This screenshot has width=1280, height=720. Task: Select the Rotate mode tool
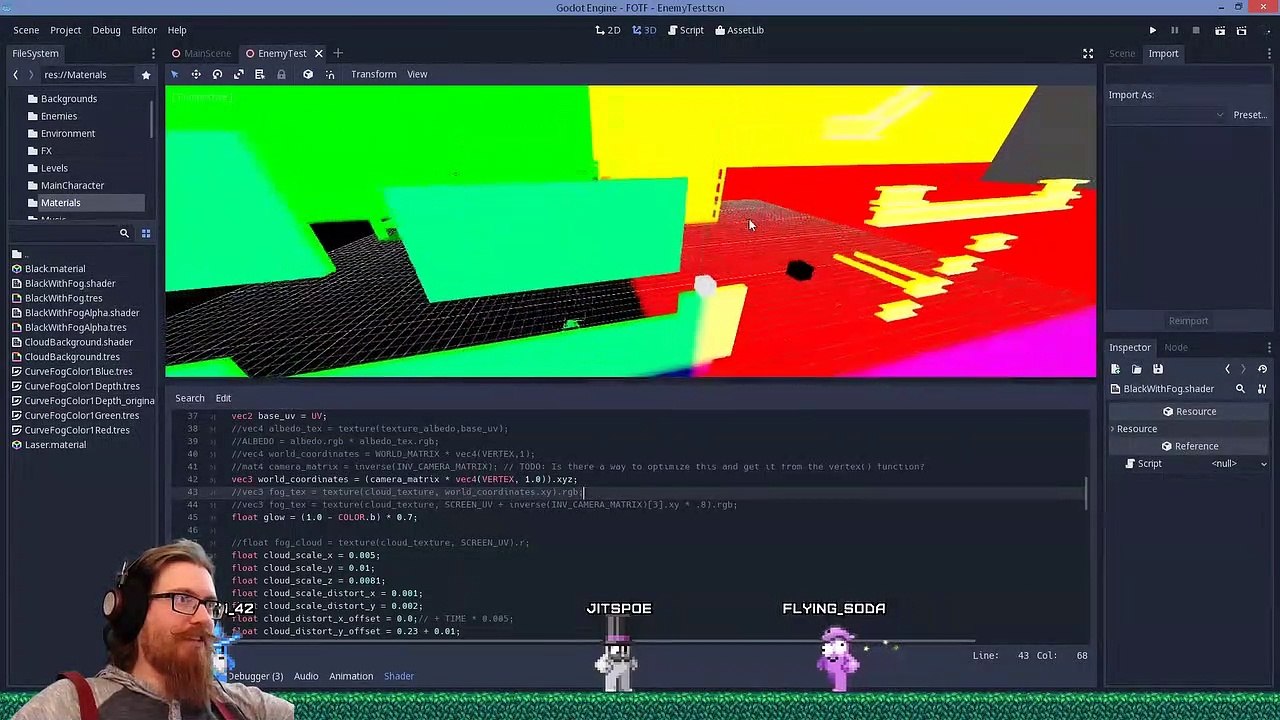217,74
